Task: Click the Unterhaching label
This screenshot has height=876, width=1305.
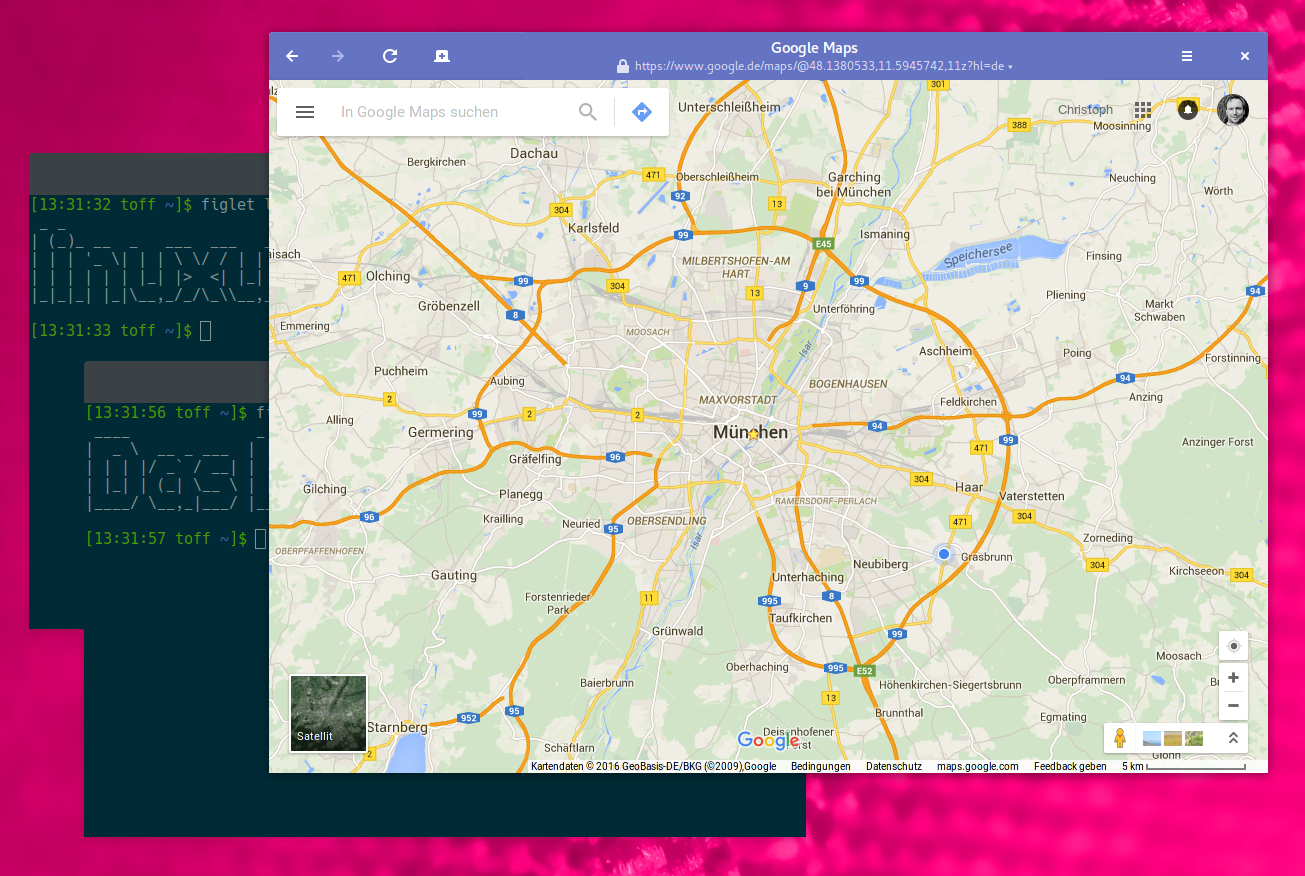Action: pos(808,577)
